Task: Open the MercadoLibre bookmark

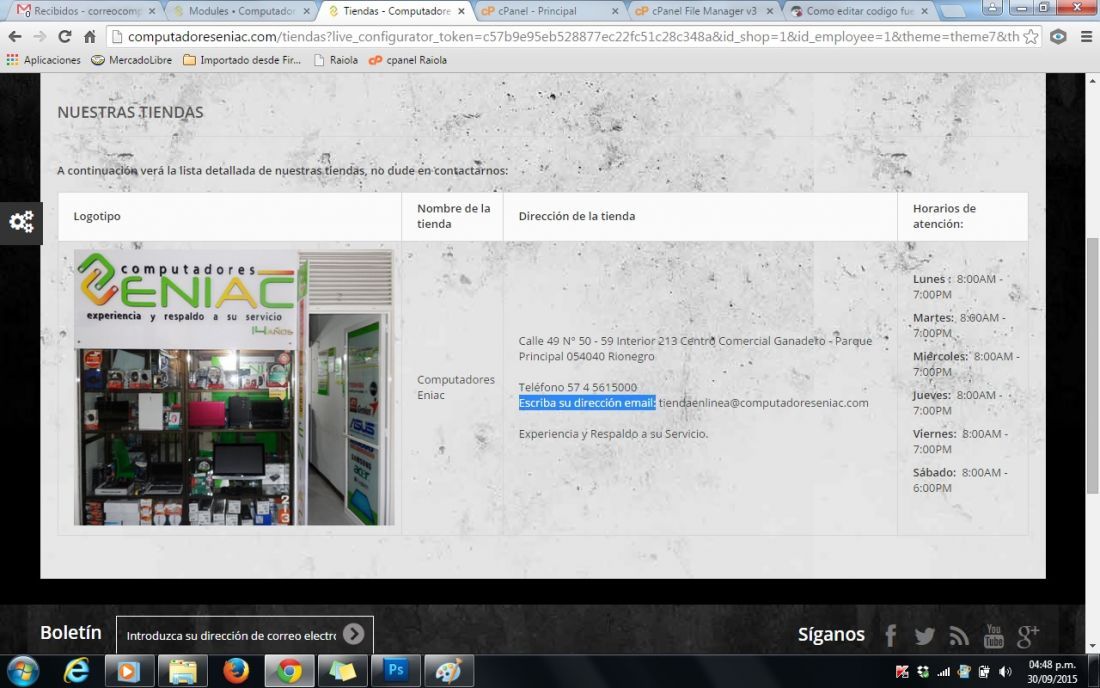Action: (x=131, y=60)
